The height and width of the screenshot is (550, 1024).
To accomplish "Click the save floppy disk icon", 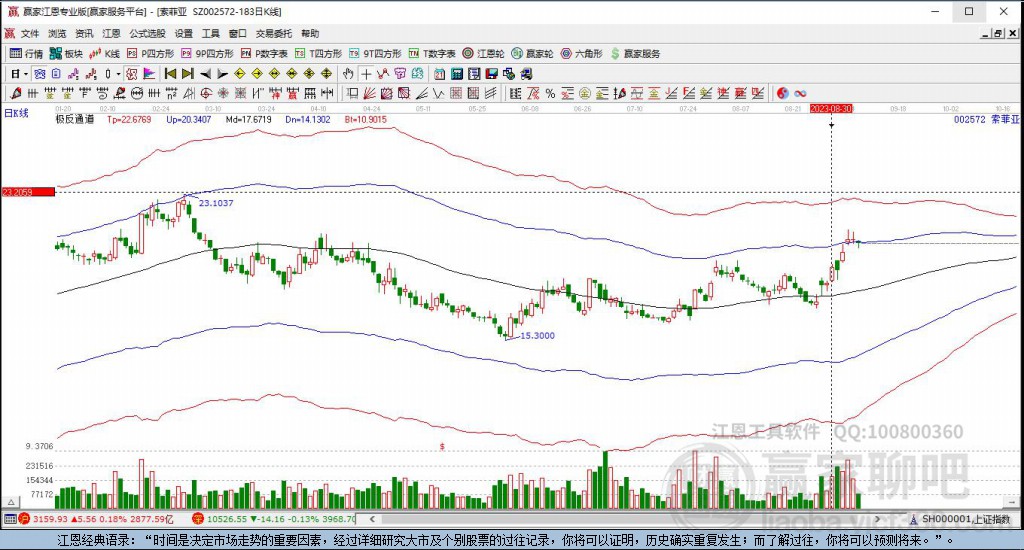I will 491,74.
